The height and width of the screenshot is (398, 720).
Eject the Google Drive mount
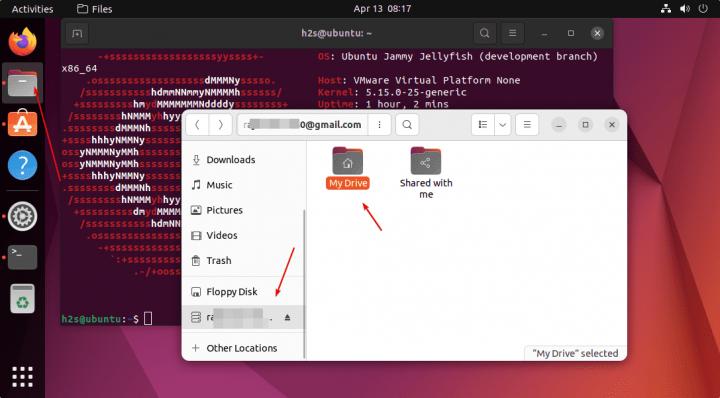point(287,317)
